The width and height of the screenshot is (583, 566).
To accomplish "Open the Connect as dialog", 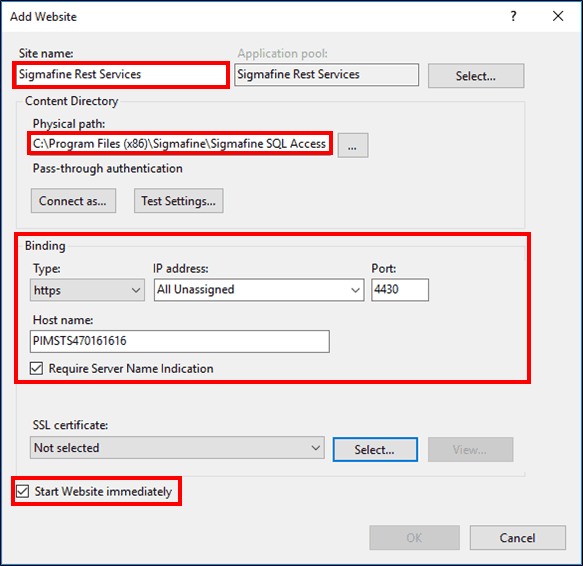I will point(73,201).
